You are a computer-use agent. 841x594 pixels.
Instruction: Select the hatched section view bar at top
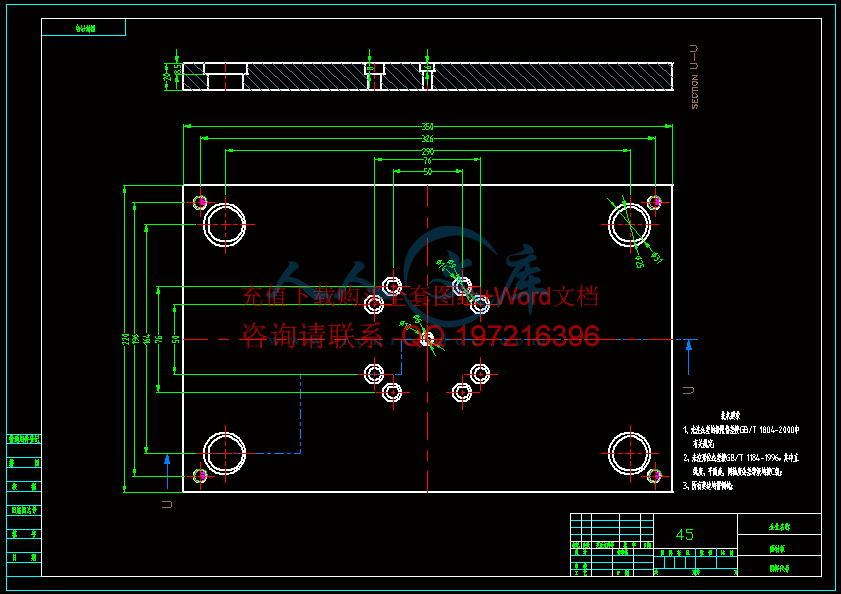(427, 76)
